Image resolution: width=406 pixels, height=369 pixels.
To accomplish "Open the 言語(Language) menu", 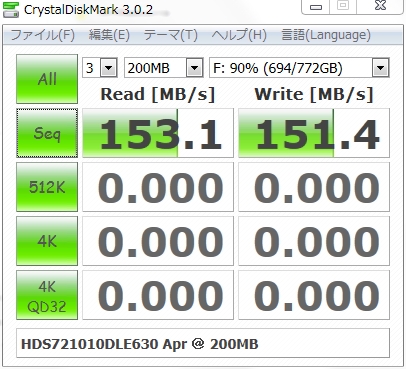I will 326,35.
